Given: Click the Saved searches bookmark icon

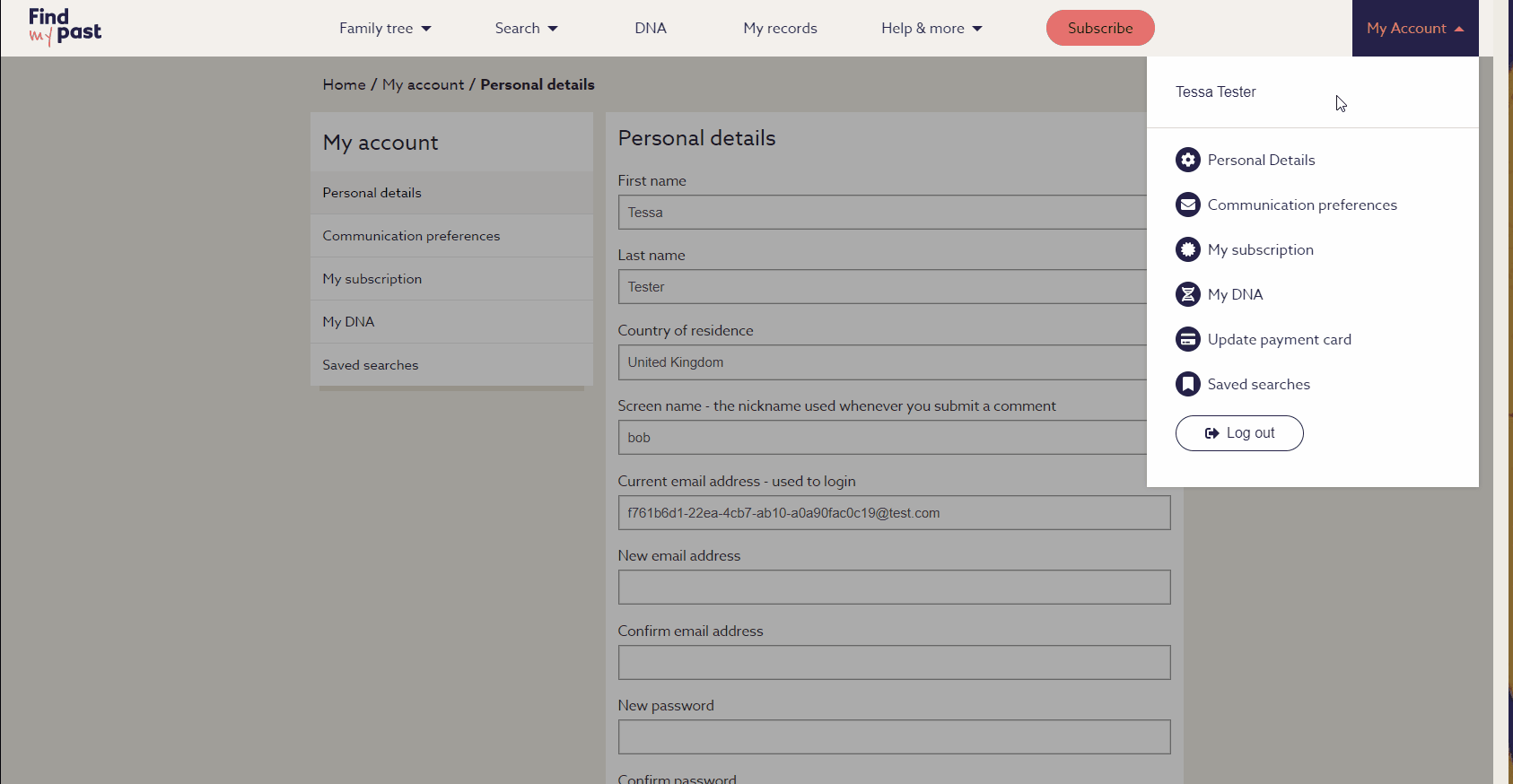Looking at the screenshot, I should (1187, 384).
